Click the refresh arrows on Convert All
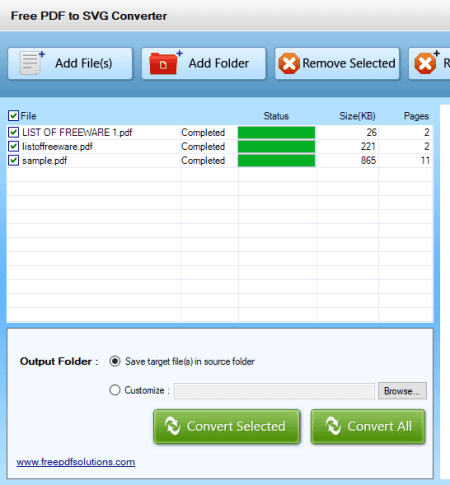The height and width of the screenshot is (485, 450). 333,426
